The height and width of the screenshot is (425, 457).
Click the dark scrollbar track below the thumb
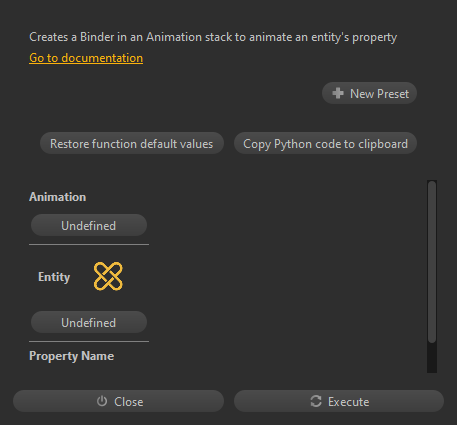click(x=432, y=358)
